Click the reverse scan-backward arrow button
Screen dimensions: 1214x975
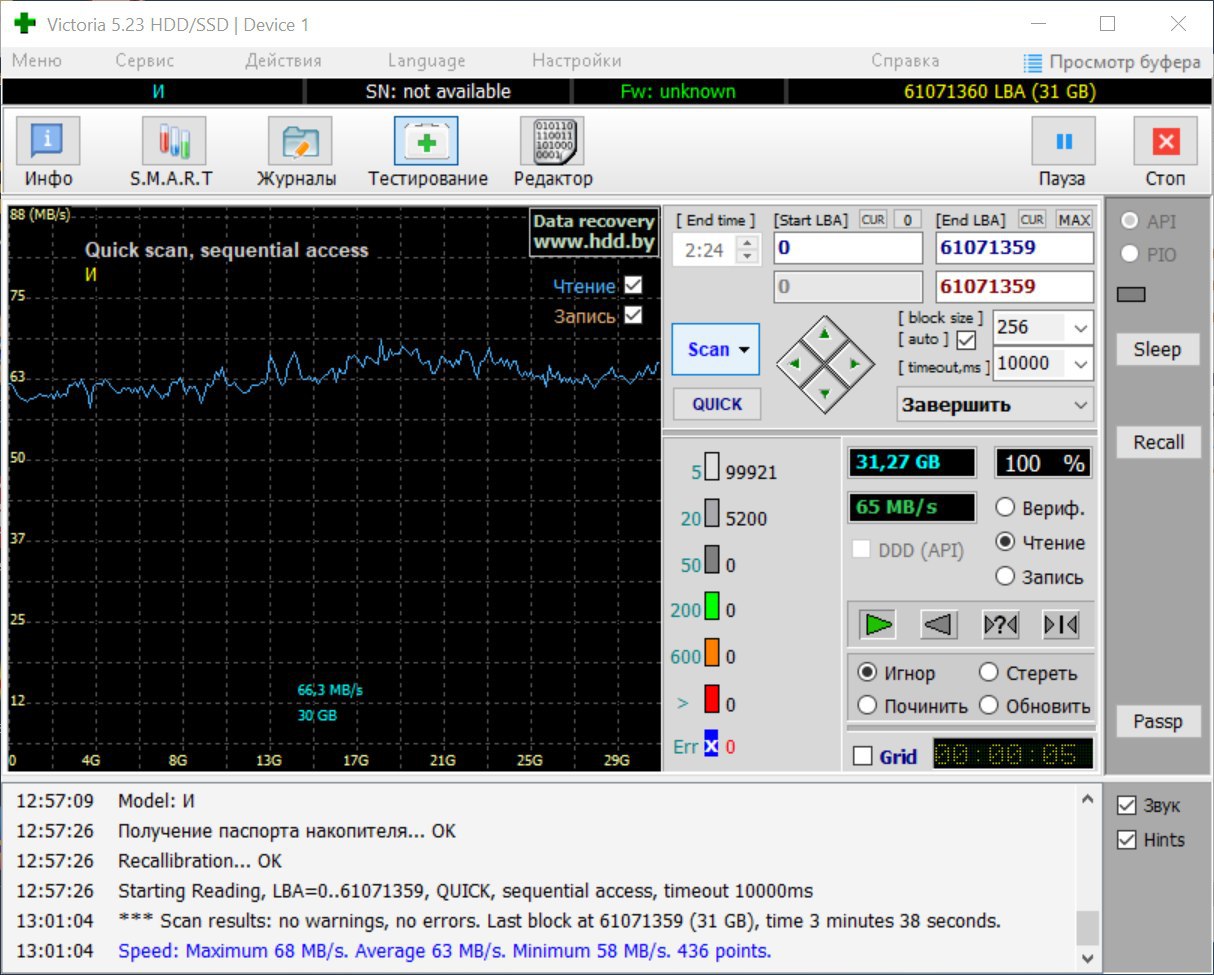click(x=939, y=625)
